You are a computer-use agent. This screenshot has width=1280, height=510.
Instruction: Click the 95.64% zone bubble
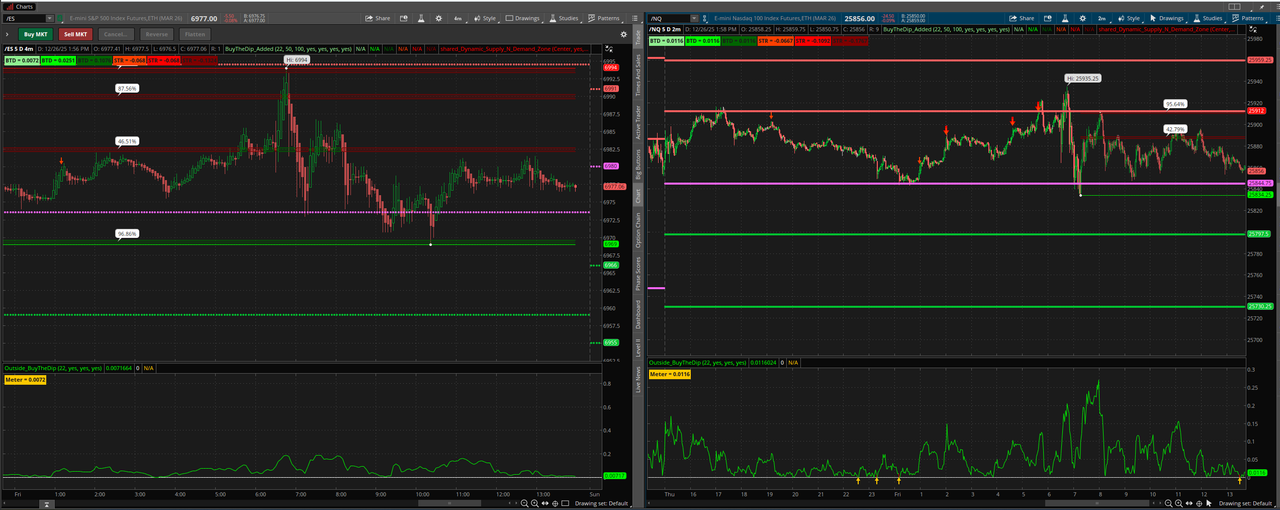pos(1175,103)
